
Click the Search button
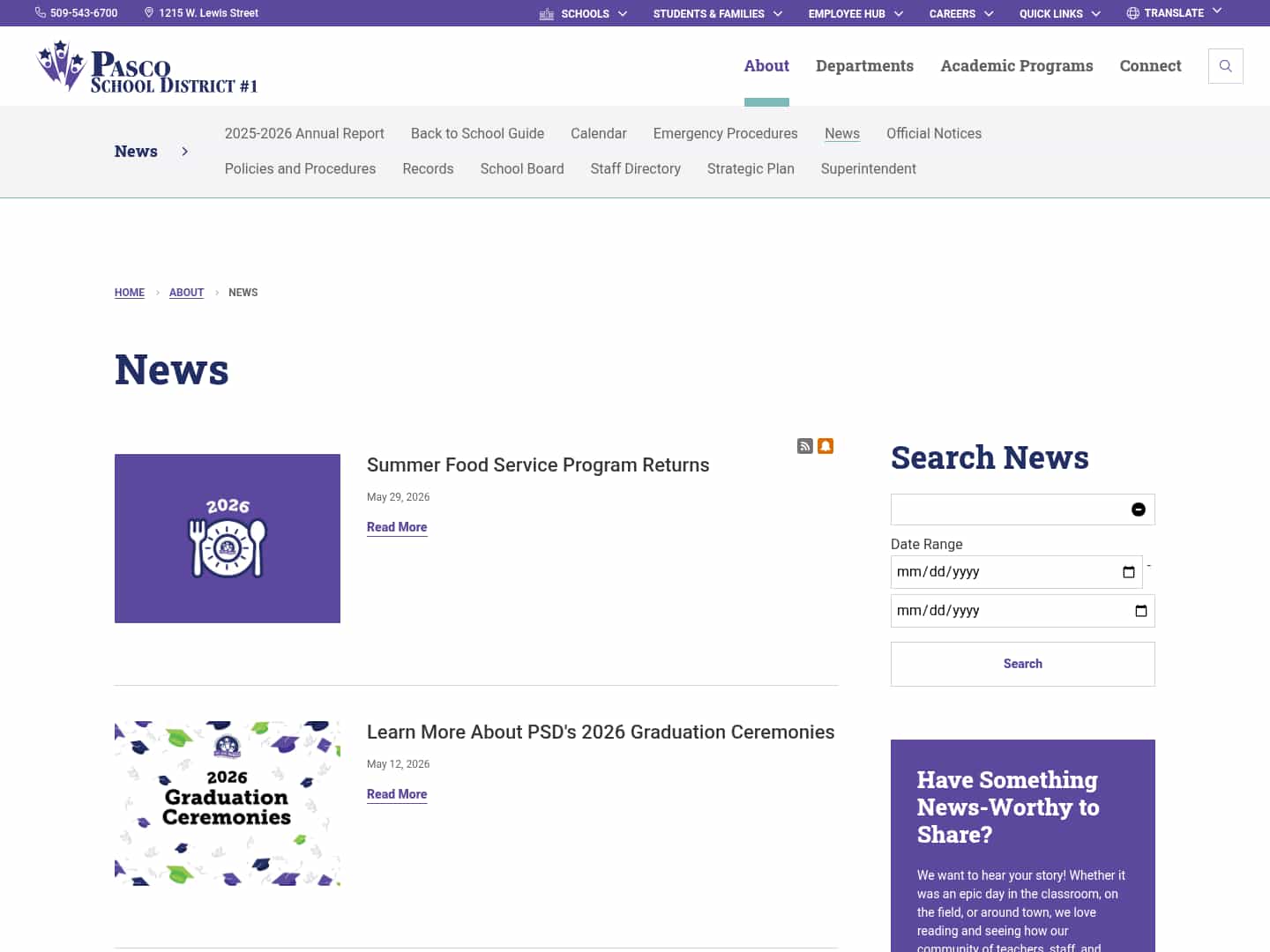point(1023,664)
